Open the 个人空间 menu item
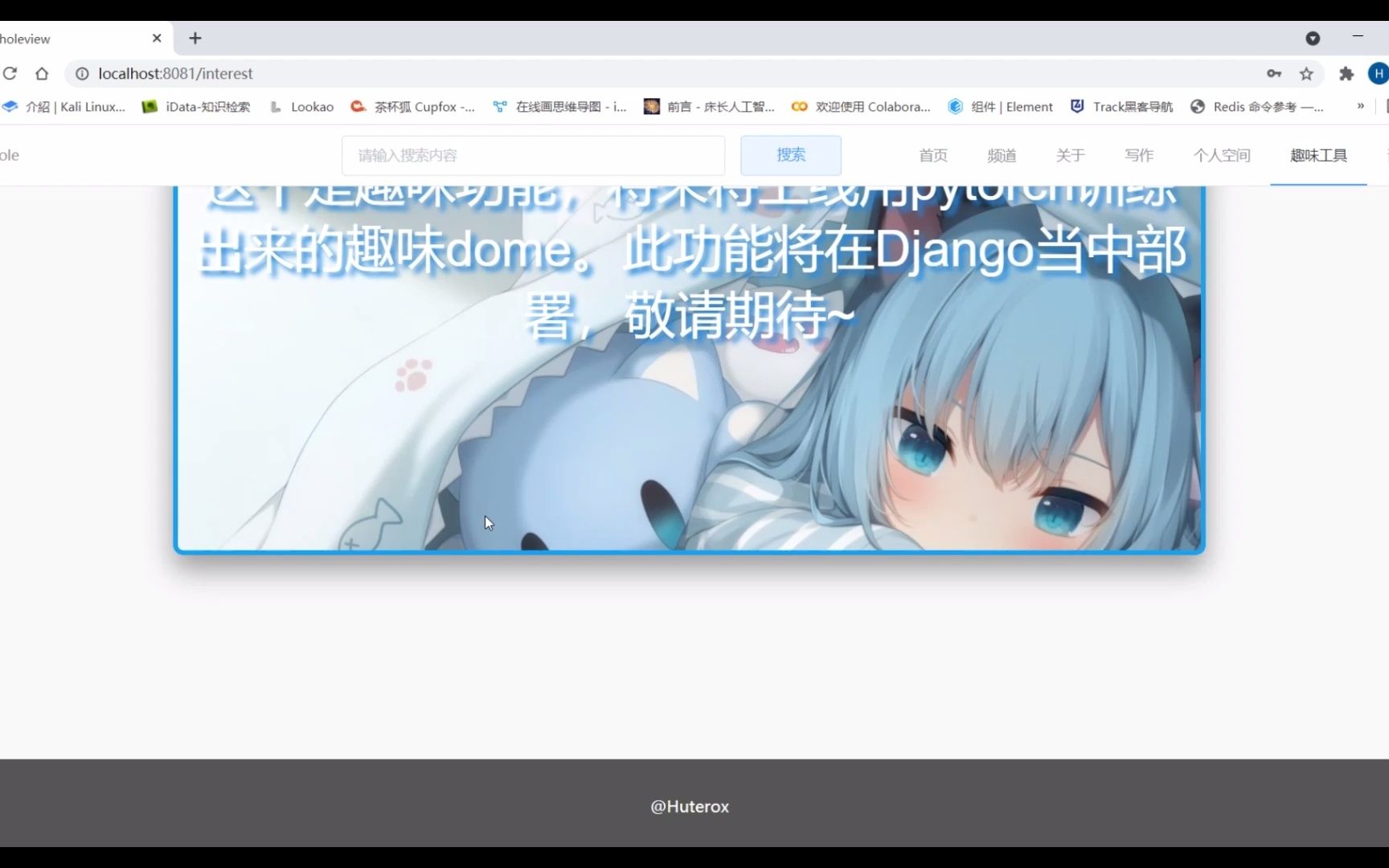This screenshot has width=1389, height=868. pos(1222,155)
